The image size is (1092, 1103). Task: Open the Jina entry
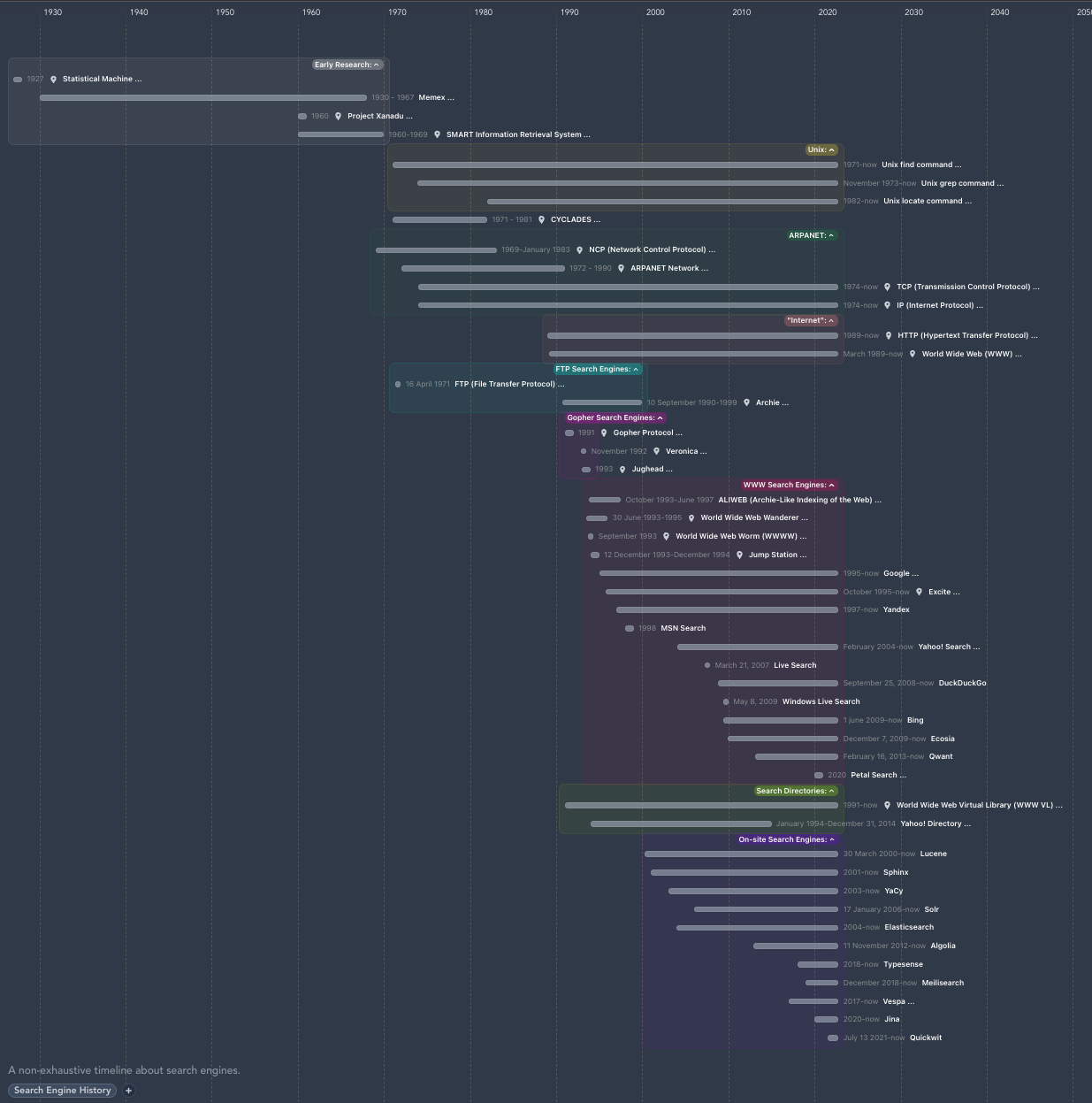tap(892, 1020)
